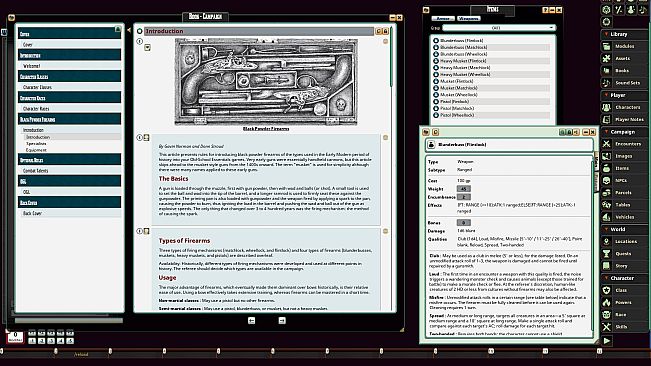Screen dimensions: 651x366
Task: Open the Skills sidebar button
Action: [x=624, y=327]
